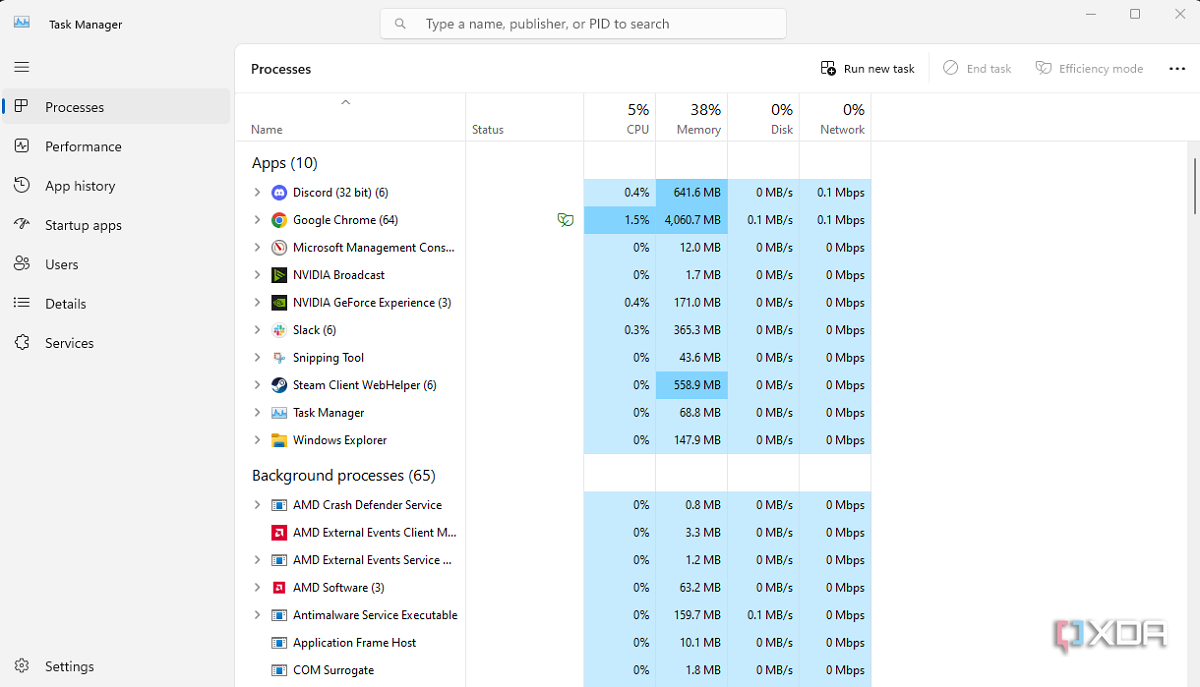Open Startup apps via the sidebar icon
The height and width of the screenshot is (687, 1200).
21,224
